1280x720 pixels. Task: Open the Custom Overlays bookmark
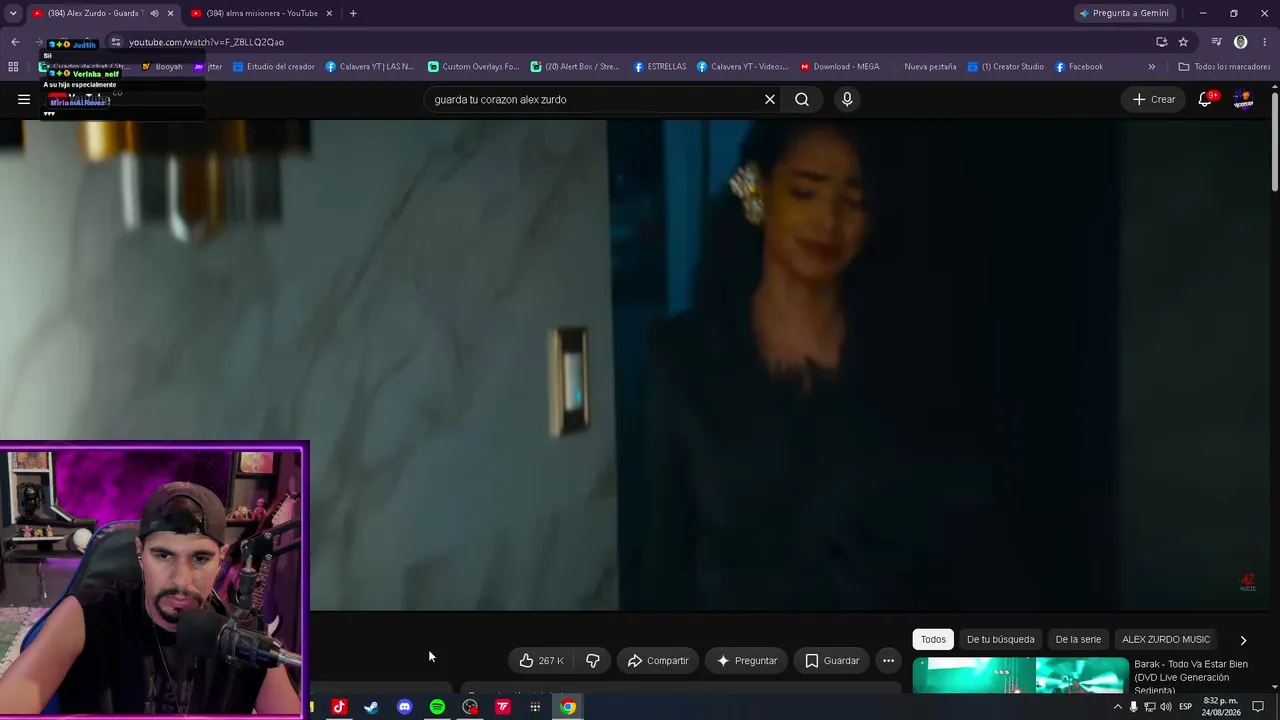pos(473,67)
